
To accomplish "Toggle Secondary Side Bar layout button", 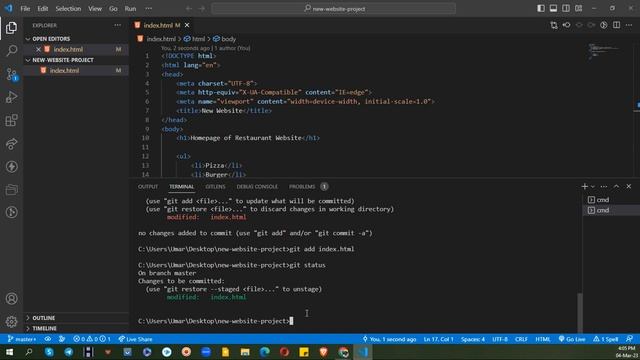I will 566,9.
